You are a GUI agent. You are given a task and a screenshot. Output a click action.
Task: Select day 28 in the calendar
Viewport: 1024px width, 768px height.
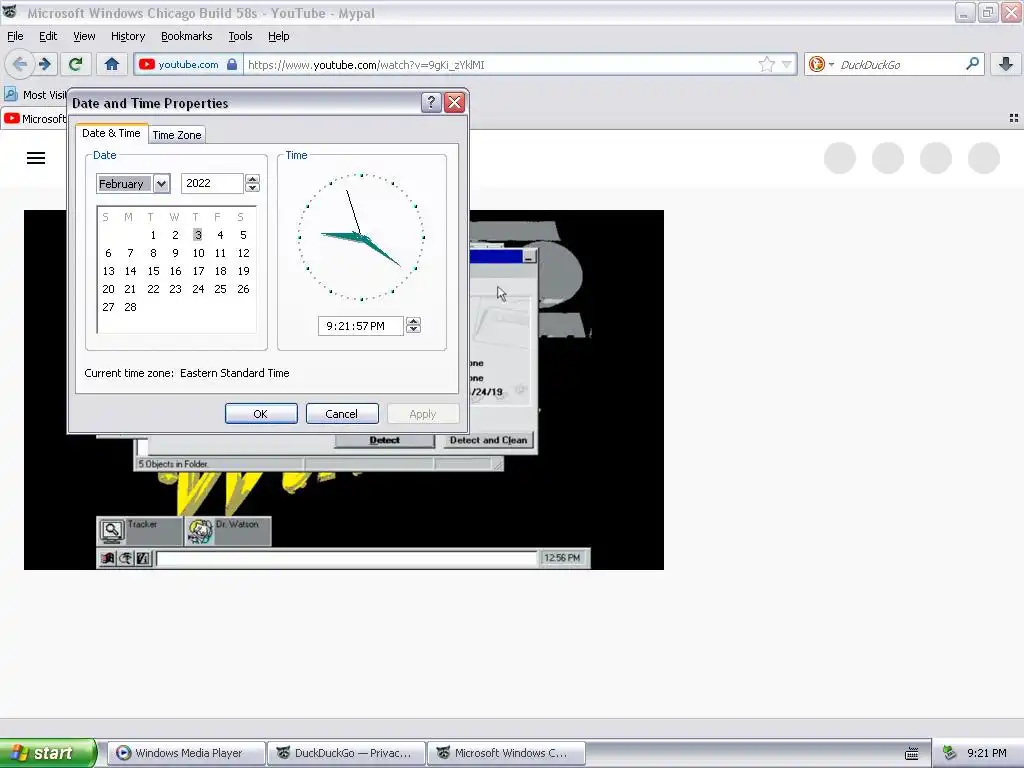[x=131, y=307]
